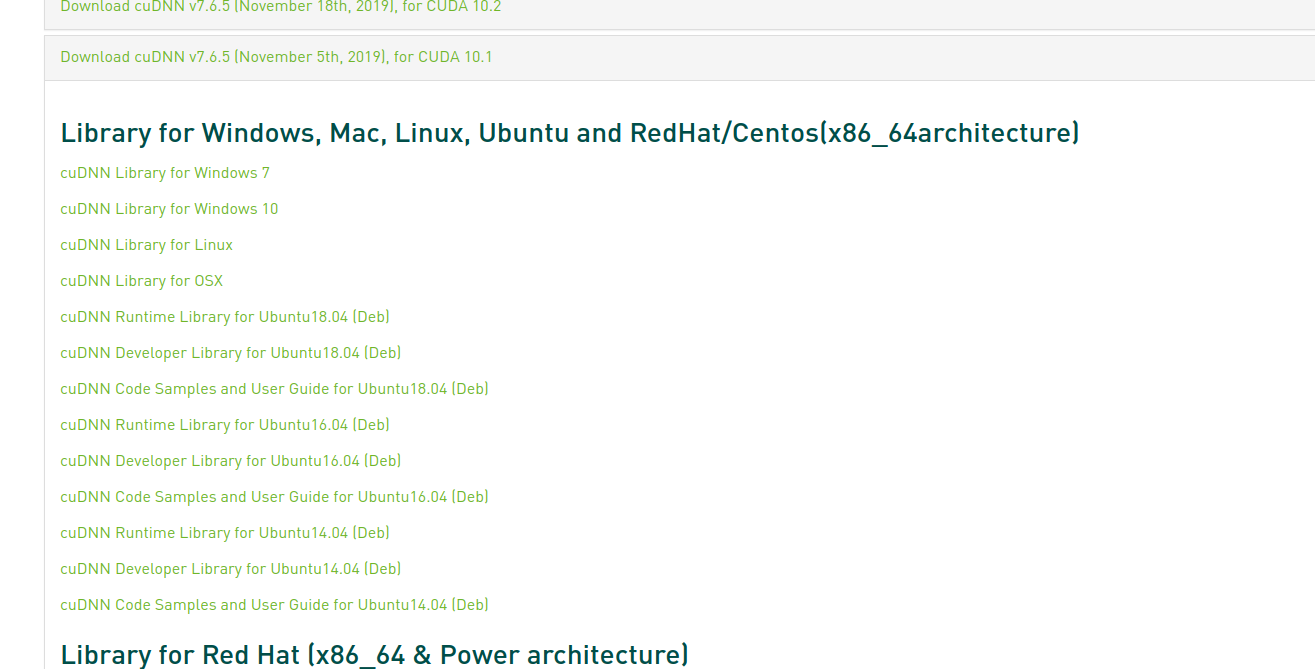
Task: Get cuDNN Developer Library for Ubuntu18.04 (Deb)
Action: click(231, 353)
